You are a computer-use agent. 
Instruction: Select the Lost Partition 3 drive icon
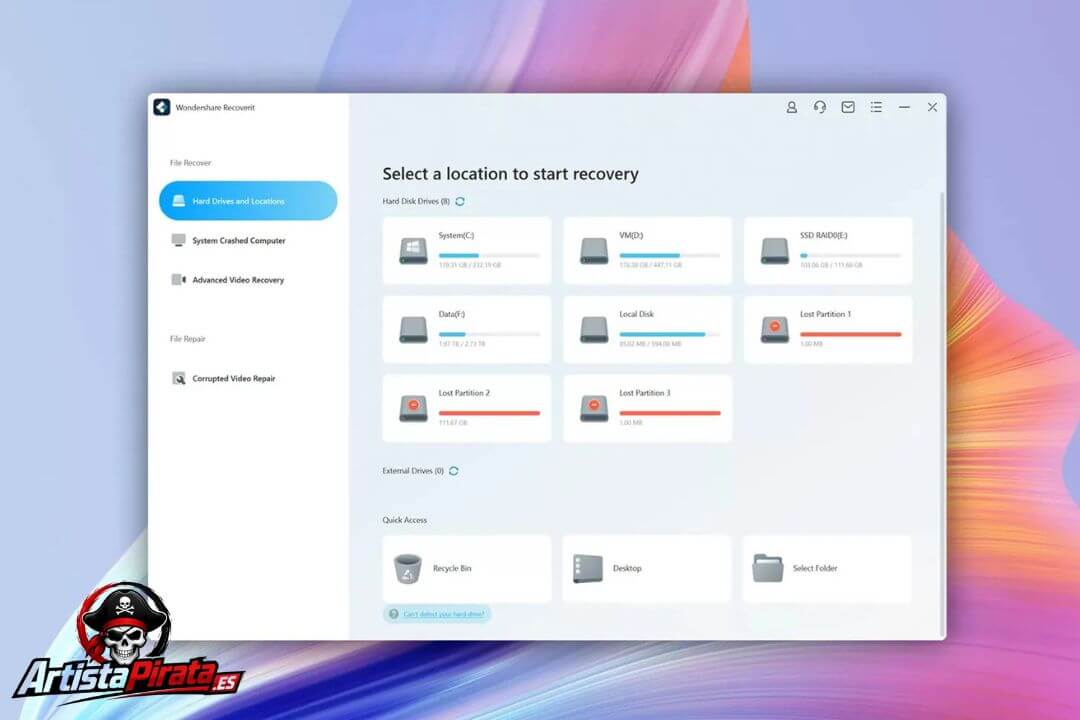[594, 409]
